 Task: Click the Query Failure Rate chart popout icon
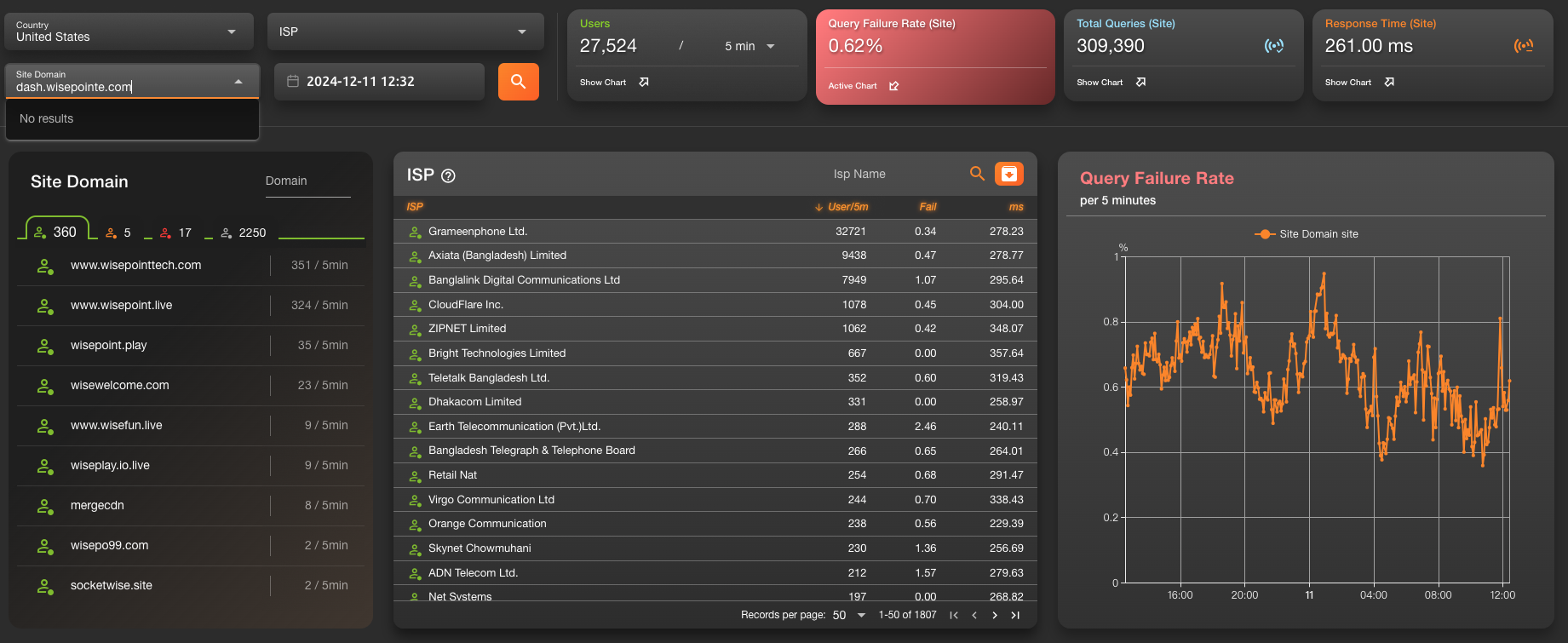pyautogui.click(x=893, y=86)
